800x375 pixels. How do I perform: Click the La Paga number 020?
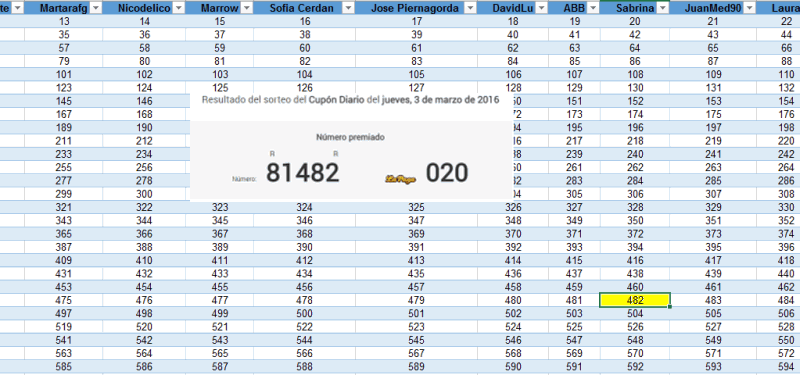pyautogui.click(x=447, y=172)
